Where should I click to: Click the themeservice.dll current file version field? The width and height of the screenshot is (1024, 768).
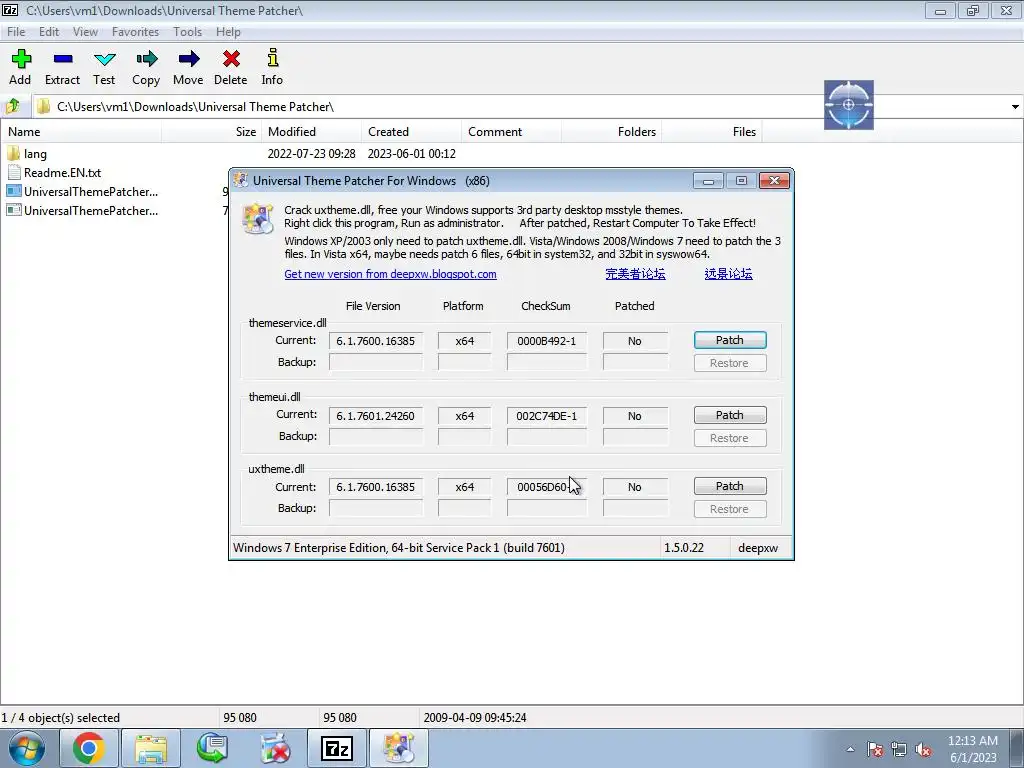(376, 341)
